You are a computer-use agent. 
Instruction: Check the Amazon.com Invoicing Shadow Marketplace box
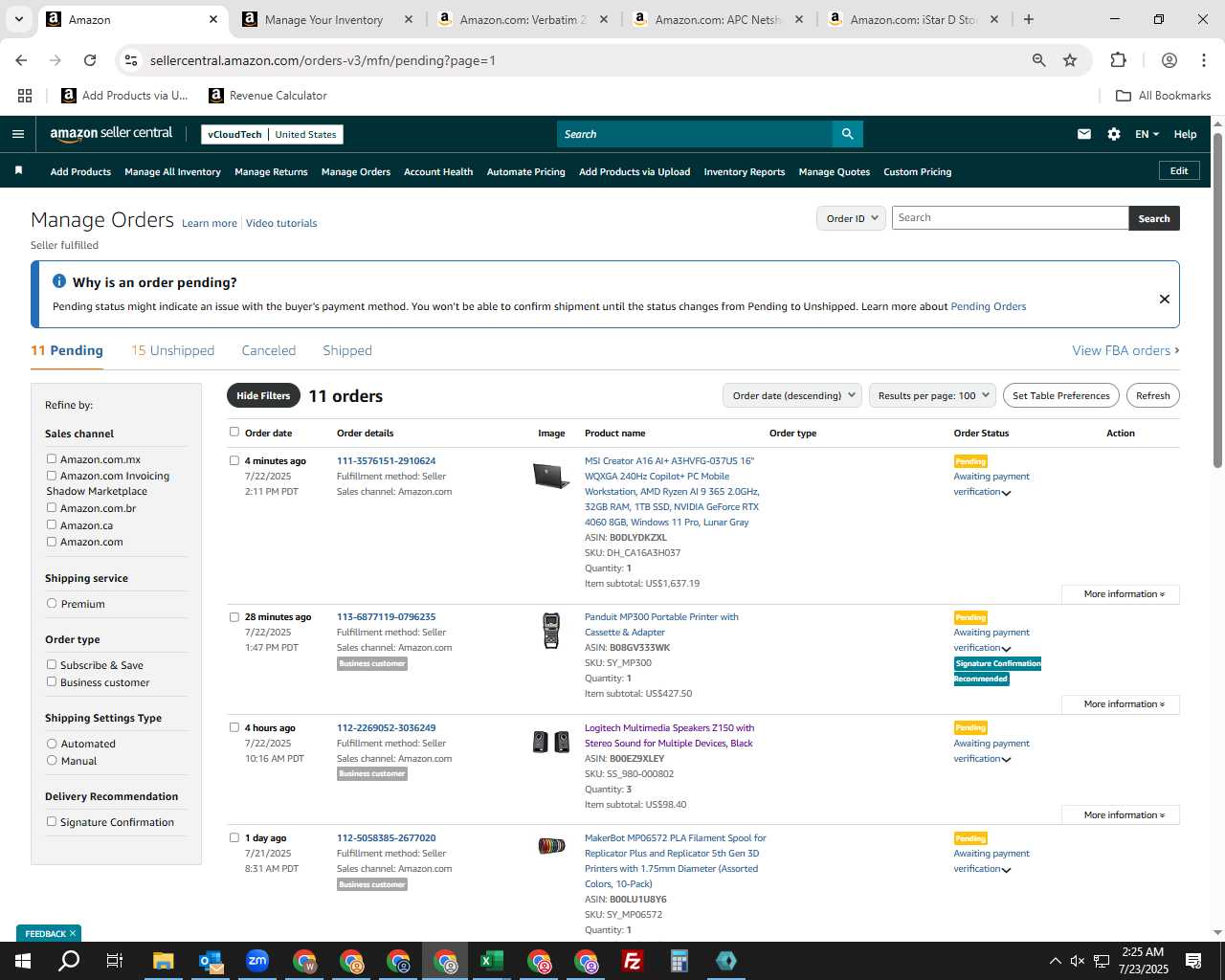(52, 476)
